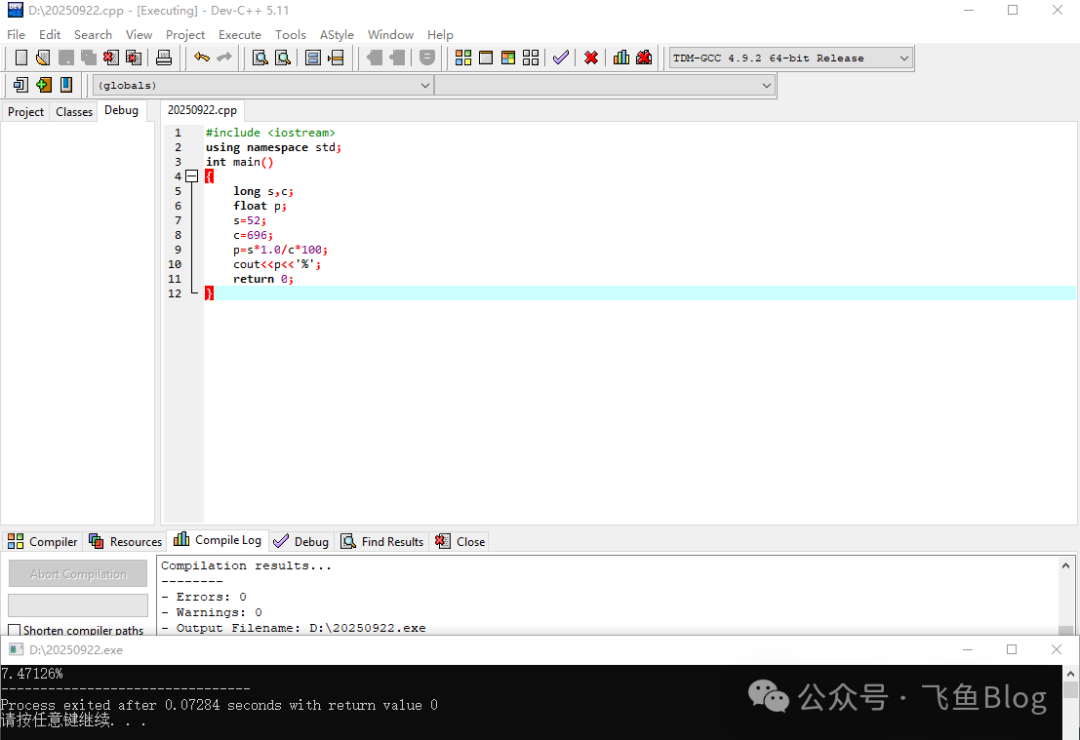Switch to the Classes side tab
The height and width of the screenshot is (740, 1080).
(74, 112)
